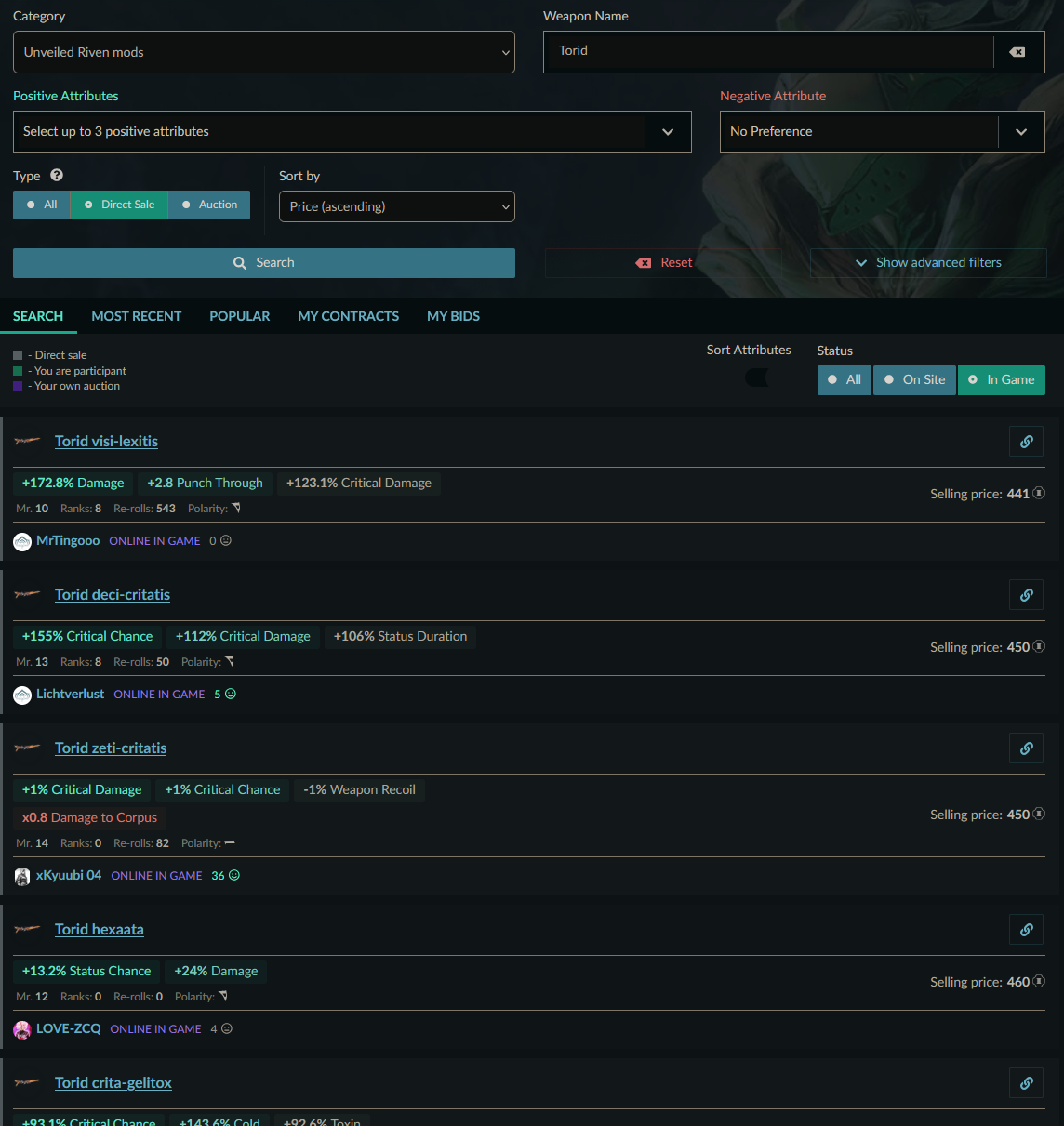Click LOVE-ZCQ's avatar icon

point(22,1029)
